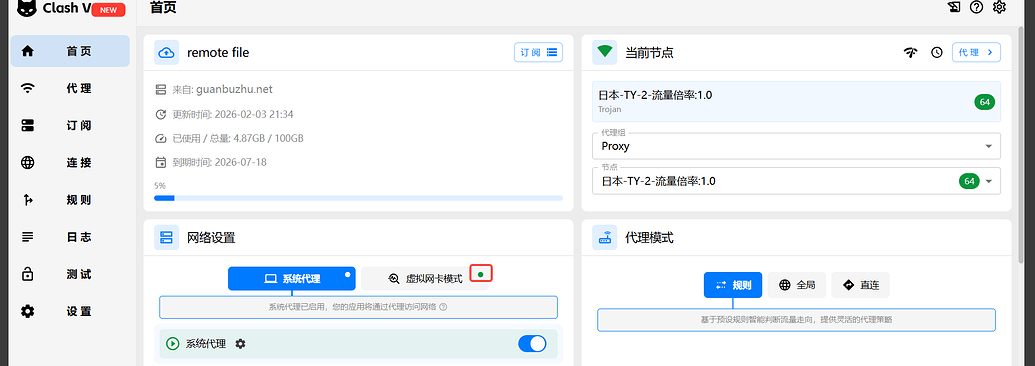This screenshot has height=366, width=1035.
Task: Click the 日本-TY-2 Trojan node card
Action: pyautogui.click(x=797, y=102)
